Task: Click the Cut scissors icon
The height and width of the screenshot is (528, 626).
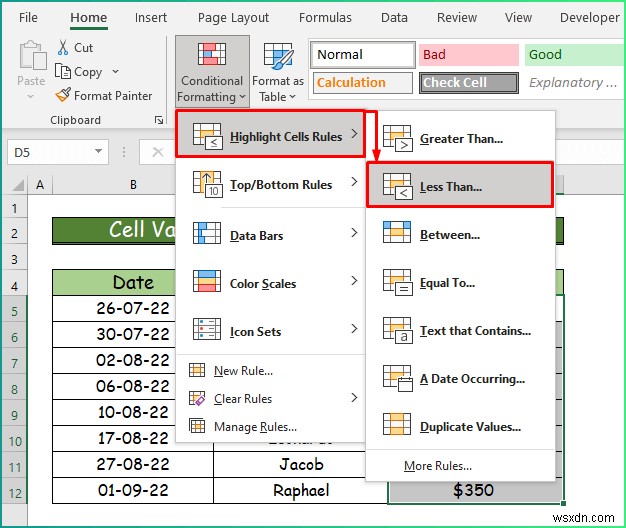Action: click(63, 47)
